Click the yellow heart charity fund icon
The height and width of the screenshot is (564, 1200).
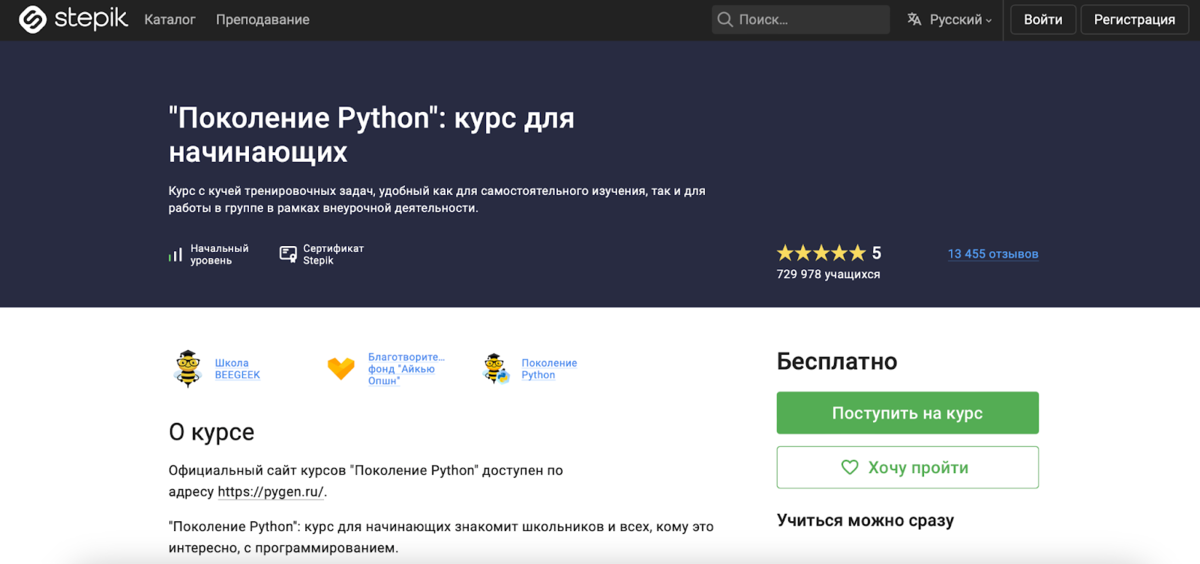[341, 369]
